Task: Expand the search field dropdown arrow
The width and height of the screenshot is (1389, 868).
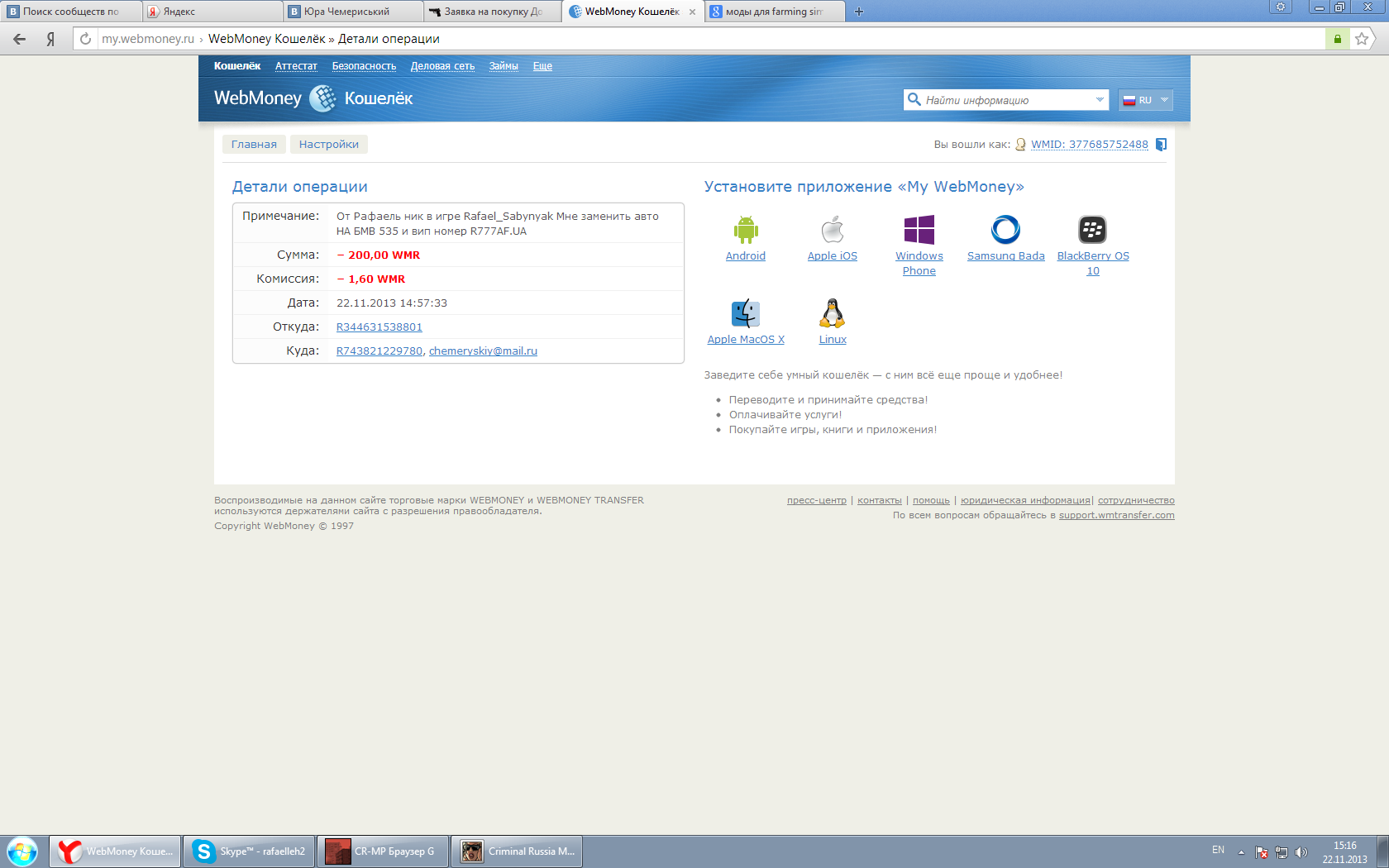Action: [x=1100, y=100]
